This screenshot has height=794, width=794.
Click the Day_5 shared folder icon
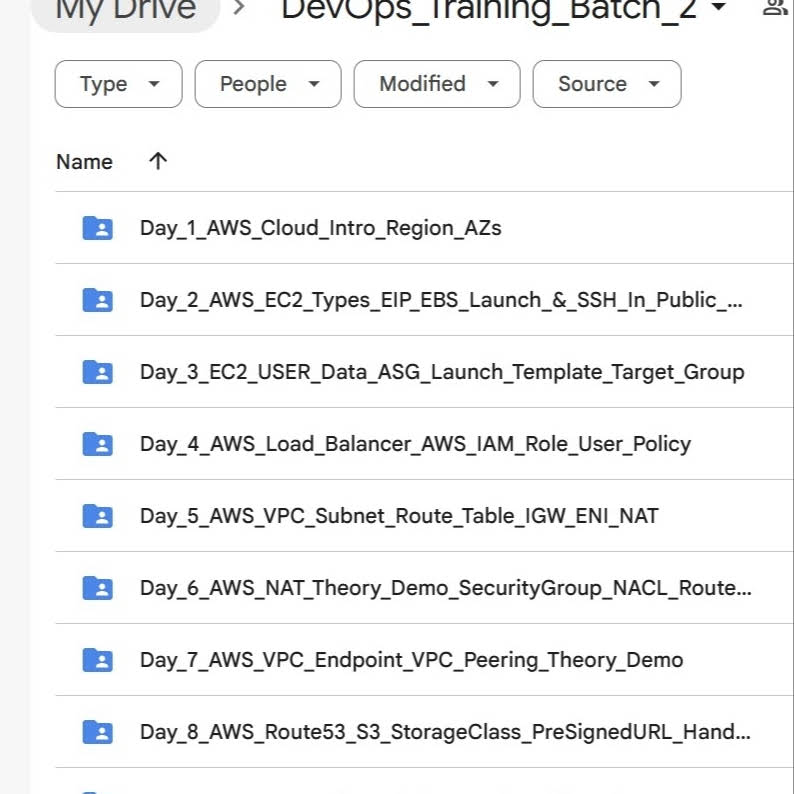pyautogui.click(x=97, y=515)
